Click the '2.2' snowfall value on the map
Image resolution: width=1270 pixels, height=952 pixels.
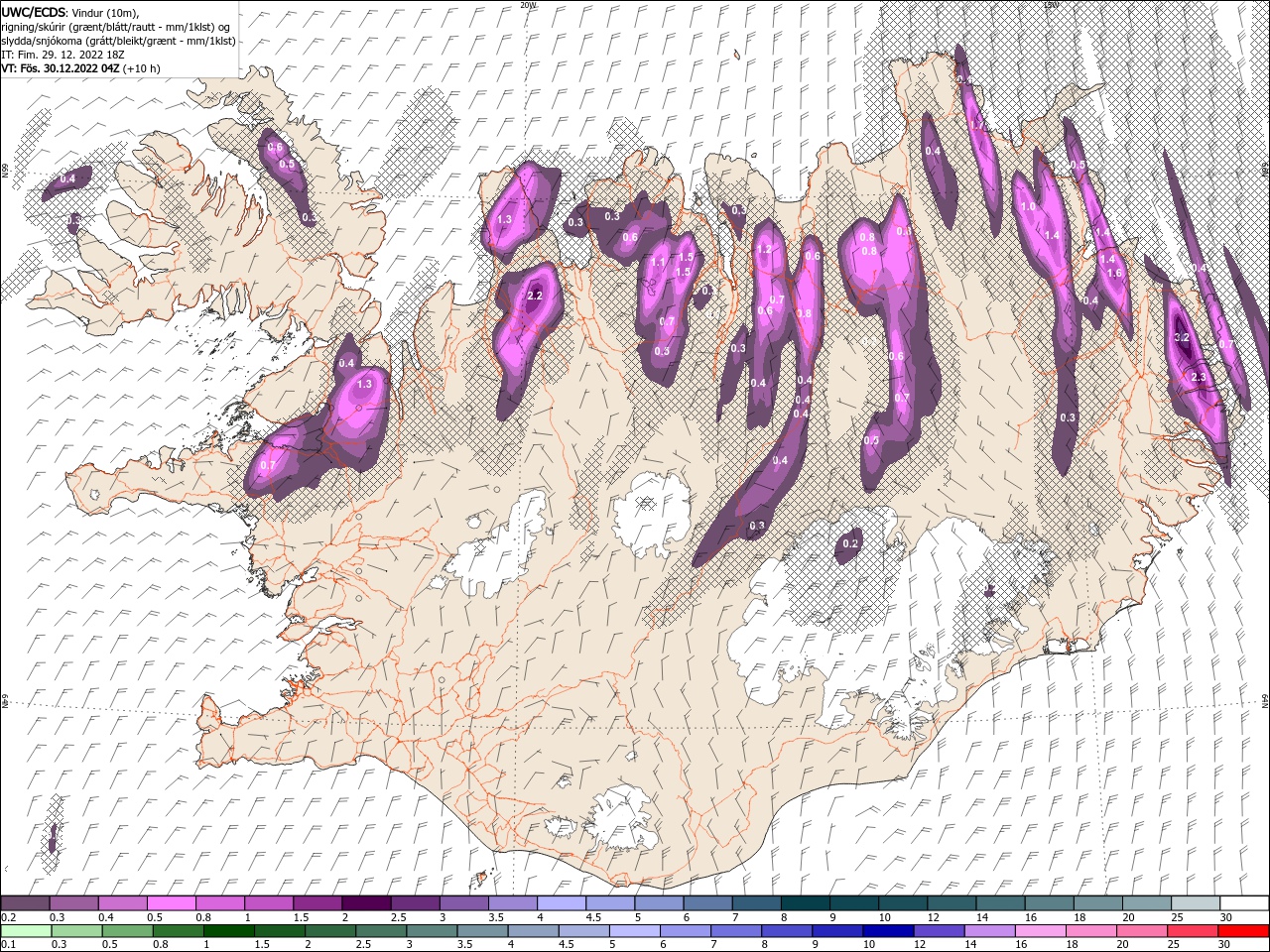click(536, 296)
